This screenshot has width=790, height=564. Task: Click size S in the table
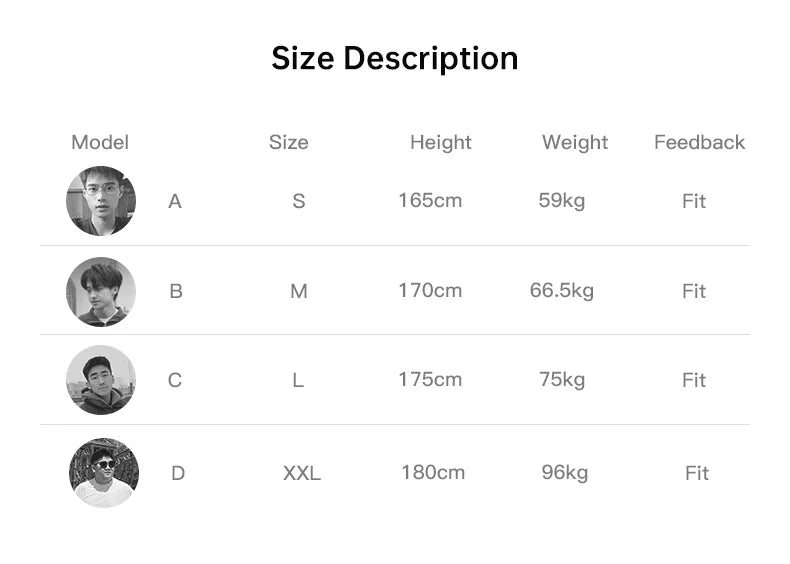(299, 201)
